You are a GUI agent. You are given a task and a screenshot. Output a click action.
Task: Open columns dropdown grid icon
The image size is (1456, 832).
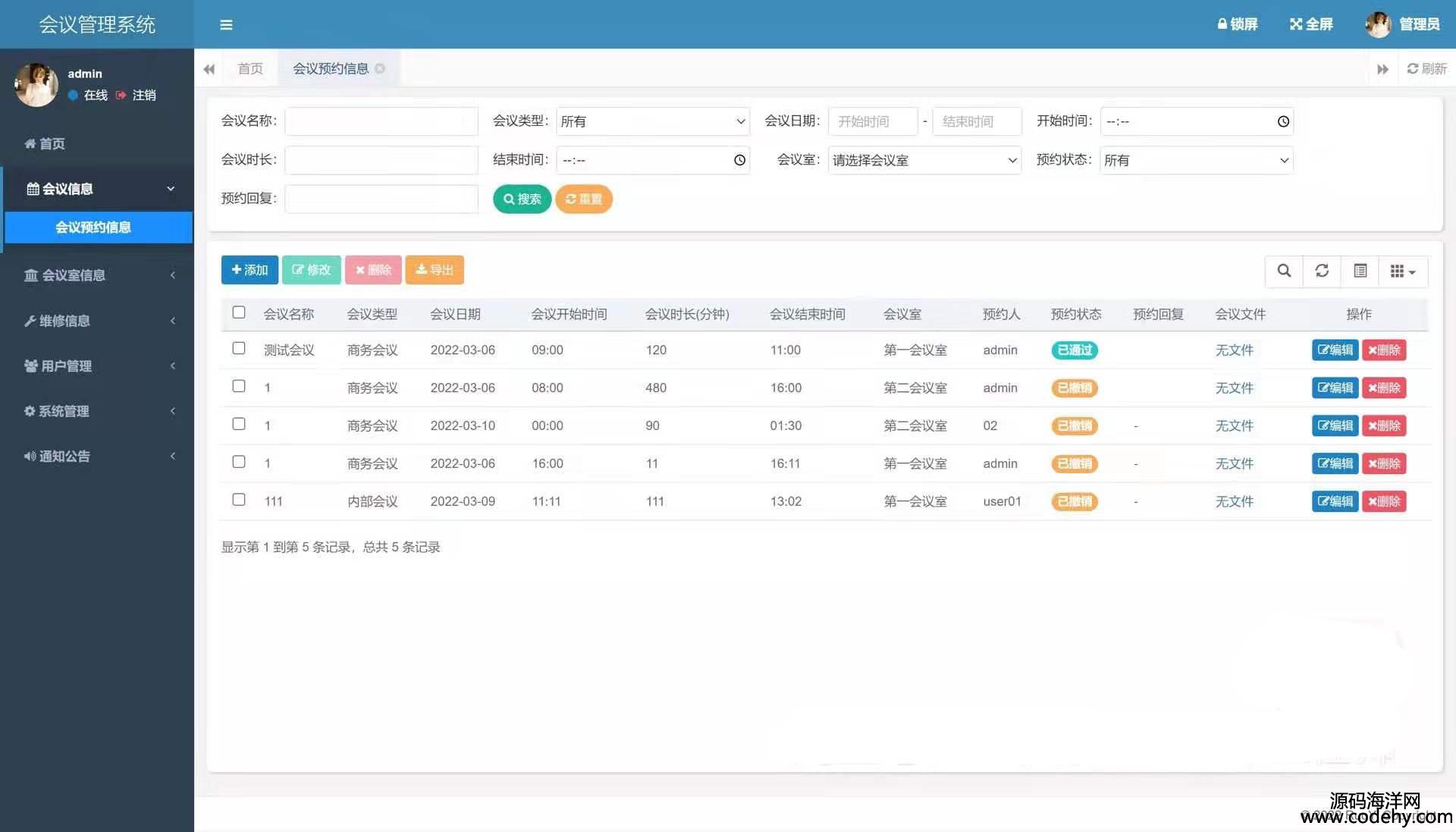pos(1403,271)
